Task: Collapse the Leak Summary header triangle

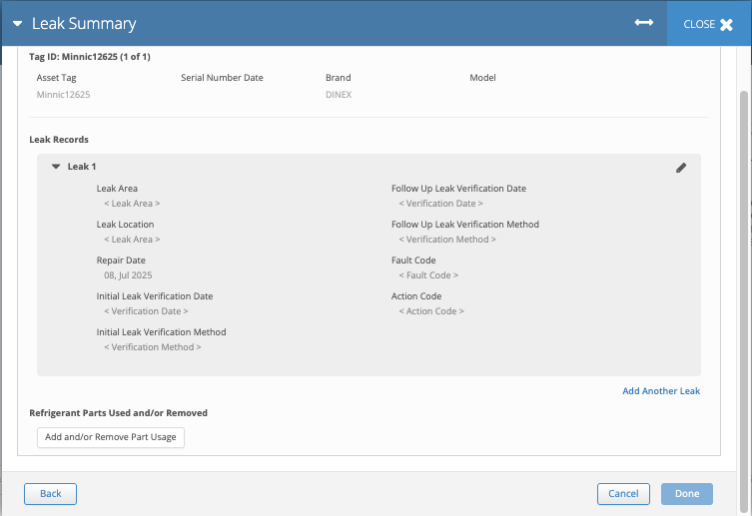Action: pos(18,24)
